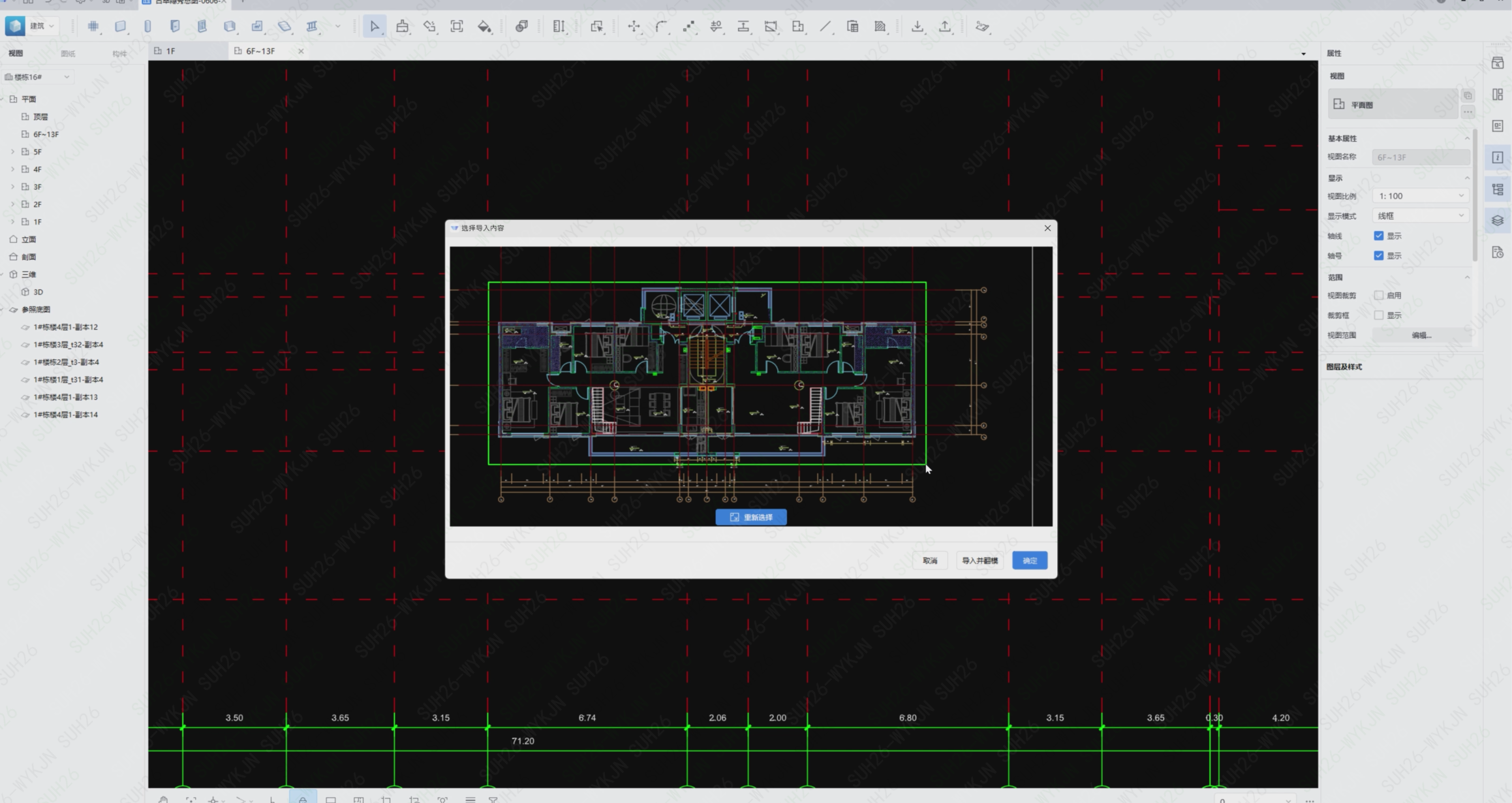Uncheck the 轴号 显示 checkbox

1378,256
